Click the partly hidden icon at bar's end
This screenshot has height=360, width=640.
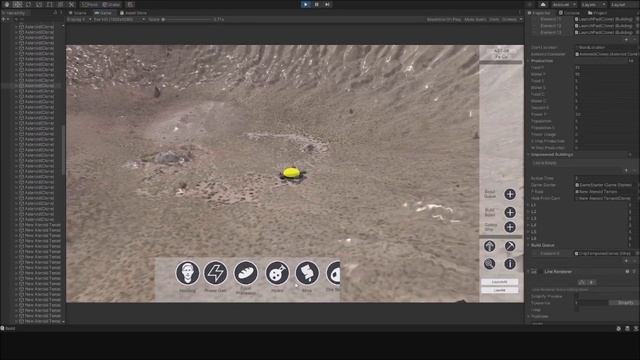tap(333, 273)
